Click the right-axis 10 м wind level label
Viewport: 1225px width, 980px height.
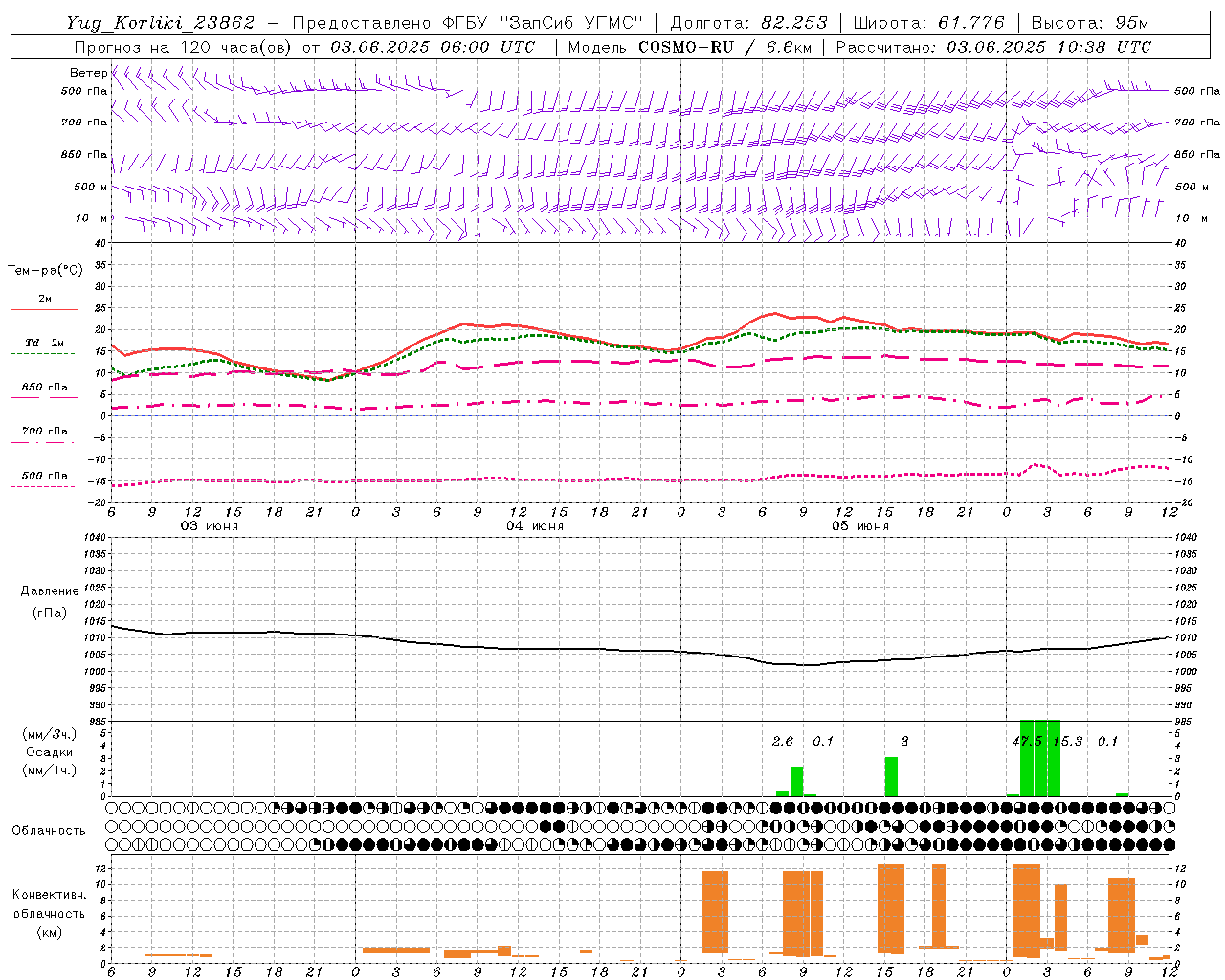[x=1191, y=218]
